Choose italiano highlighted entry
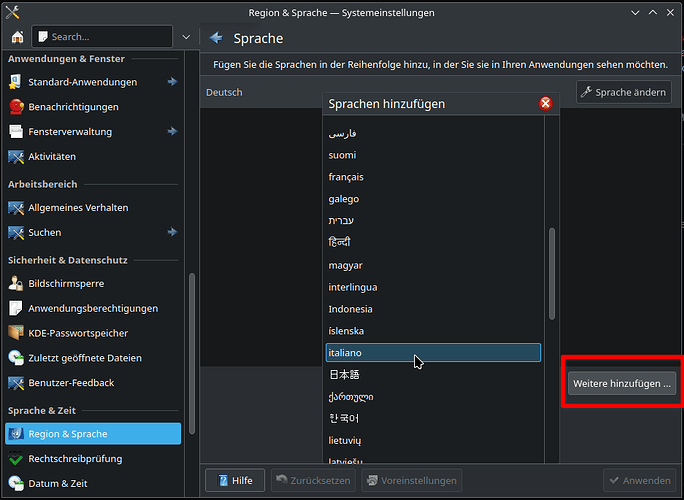This screenshot has height=500, width=684. (433, 353)
